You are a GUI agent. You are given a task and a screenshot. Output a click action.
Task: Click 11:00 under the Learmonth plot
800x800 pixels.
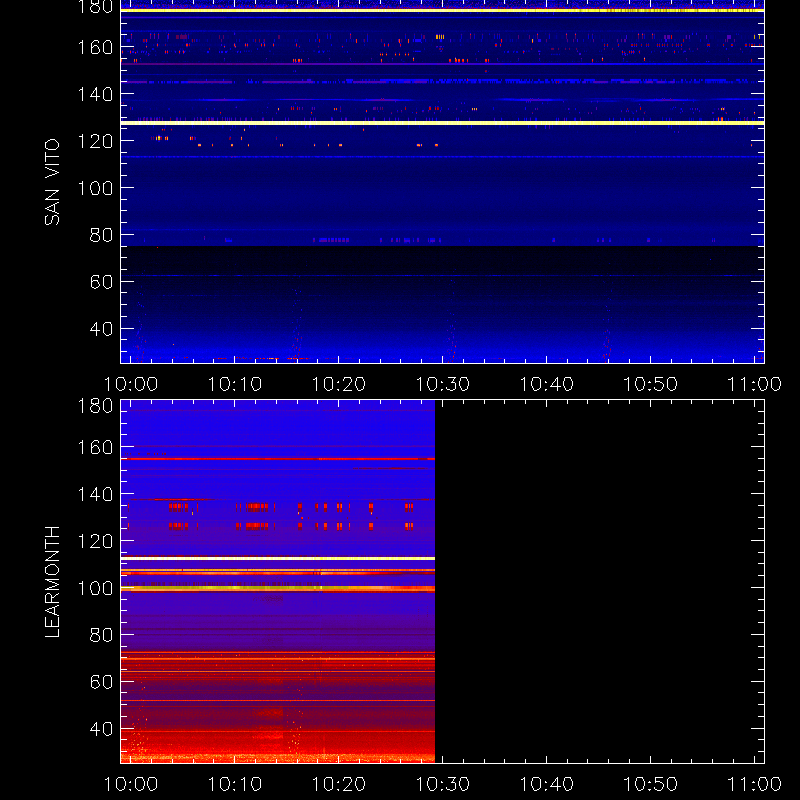(x=754, y=784)
